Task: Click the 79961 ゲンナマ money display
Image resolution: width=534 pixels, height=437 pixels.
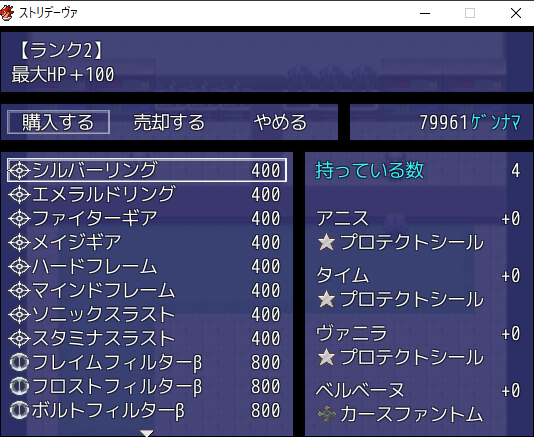Action: click(470, 122)
